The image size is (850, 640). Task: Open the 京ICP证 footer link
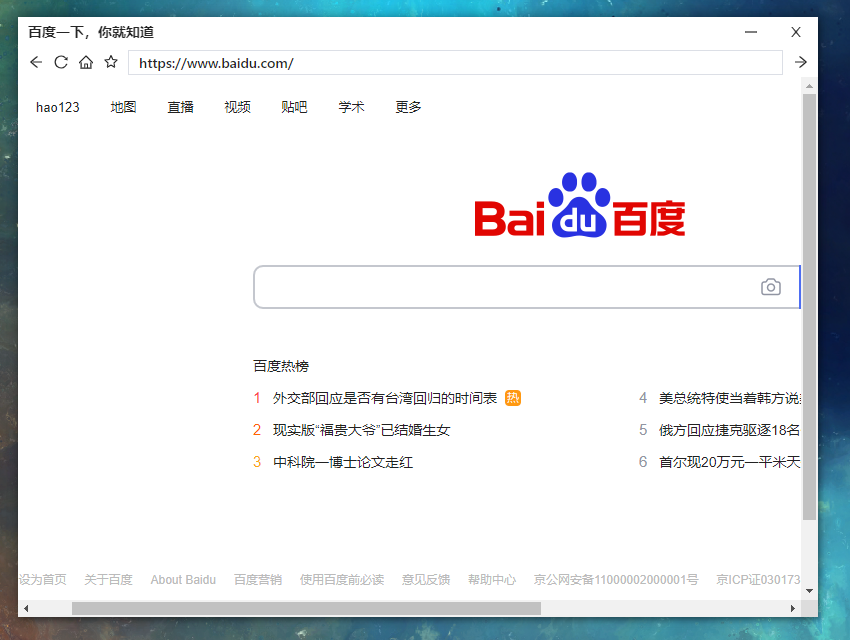click(758, 580)
